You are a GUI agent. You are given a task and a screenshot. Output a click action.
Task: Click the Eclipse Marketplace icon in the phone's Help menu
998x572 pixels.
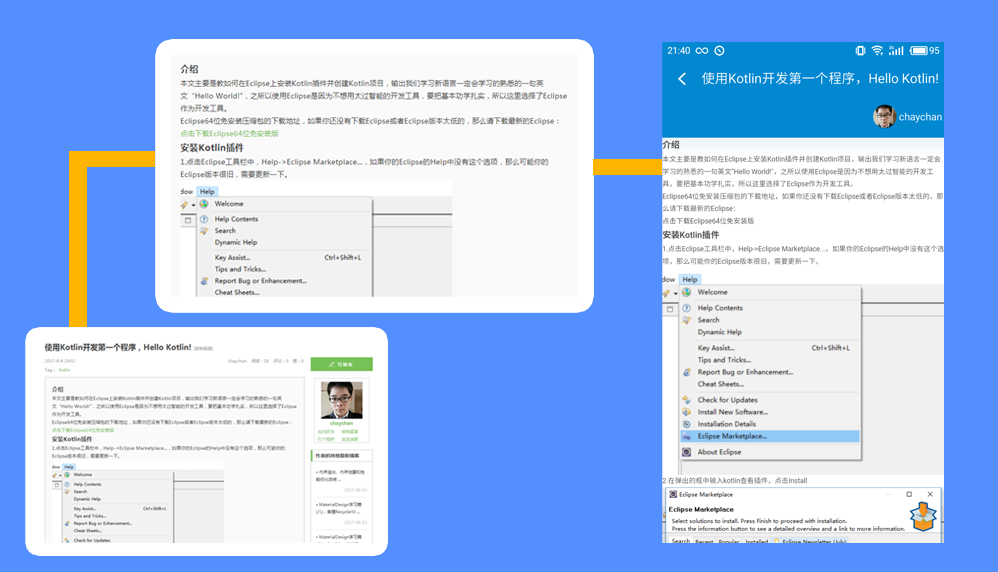[687, 436]
